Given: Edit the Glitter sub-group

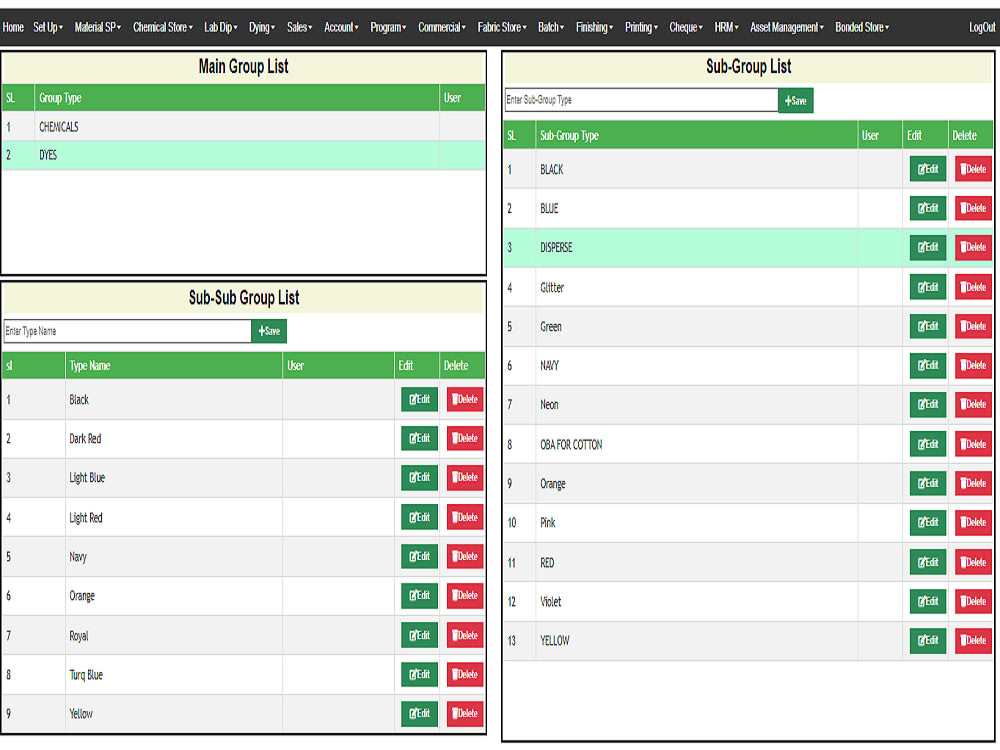Looking at the screenshot, I should [928, 287].
